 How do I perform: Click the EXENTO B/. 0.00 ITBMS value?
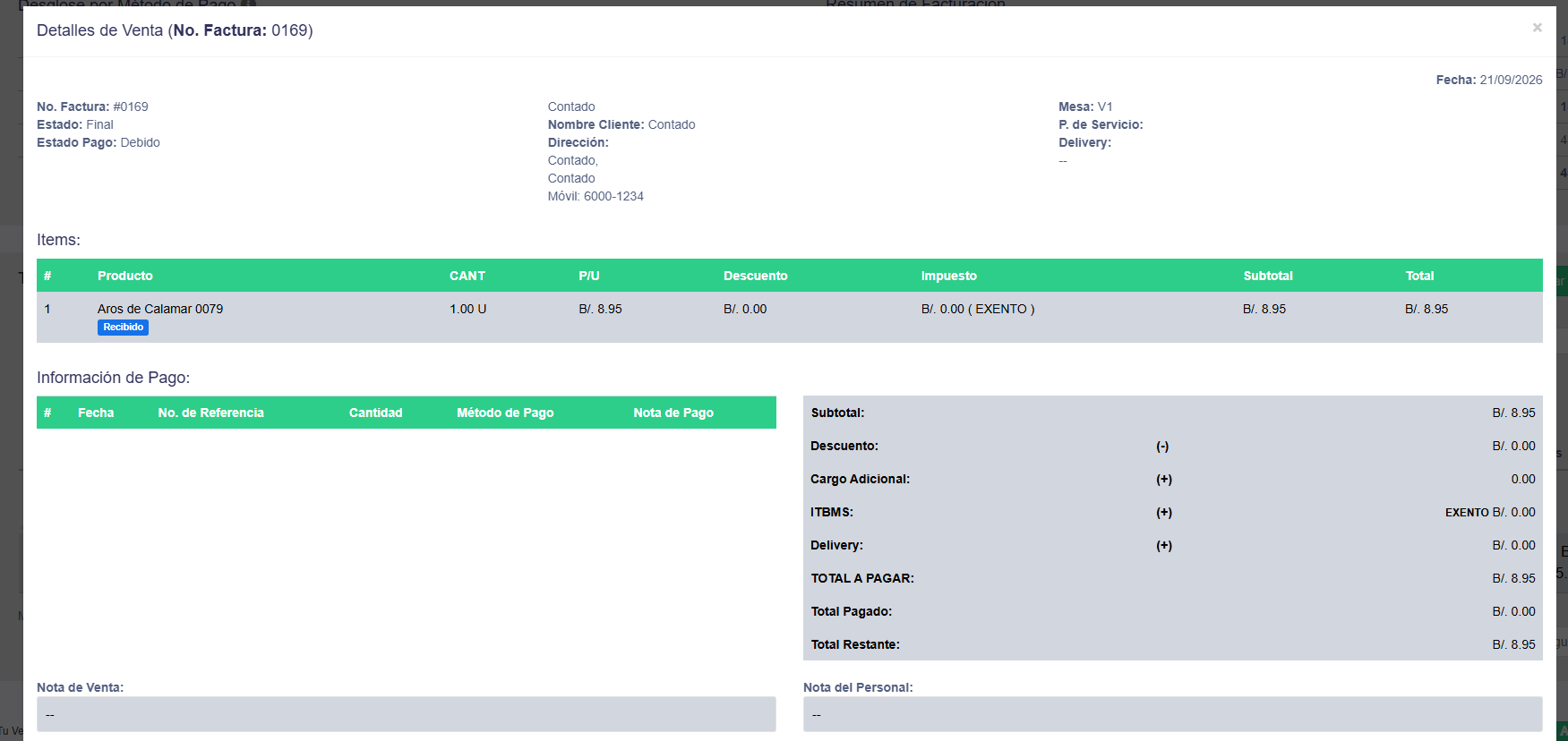point(1490,512)
